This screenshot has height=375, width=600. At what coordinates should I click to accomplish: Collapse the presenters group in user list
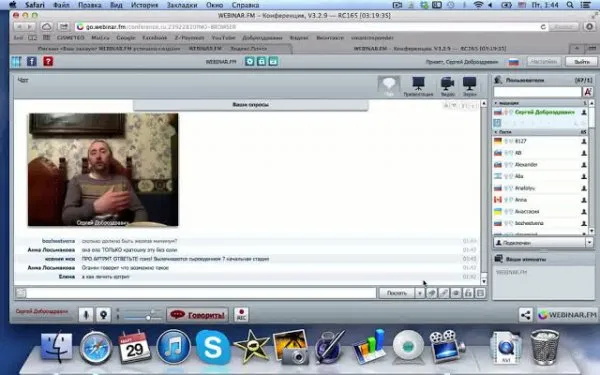tap(496, 103)
